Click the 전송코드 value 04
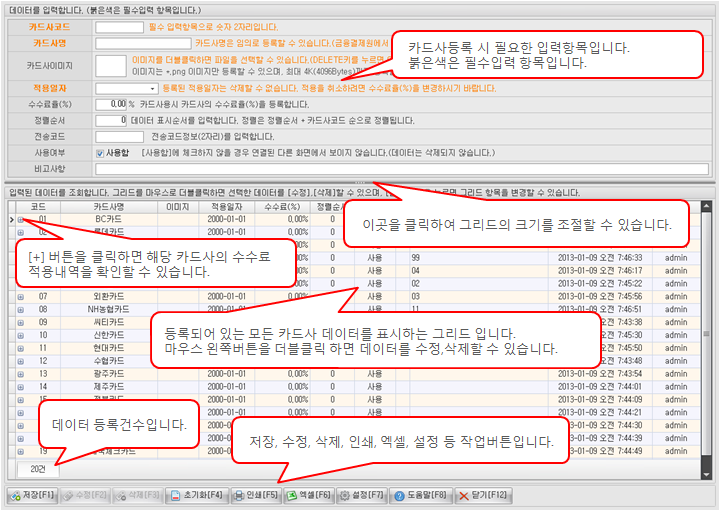 point(415,271)
